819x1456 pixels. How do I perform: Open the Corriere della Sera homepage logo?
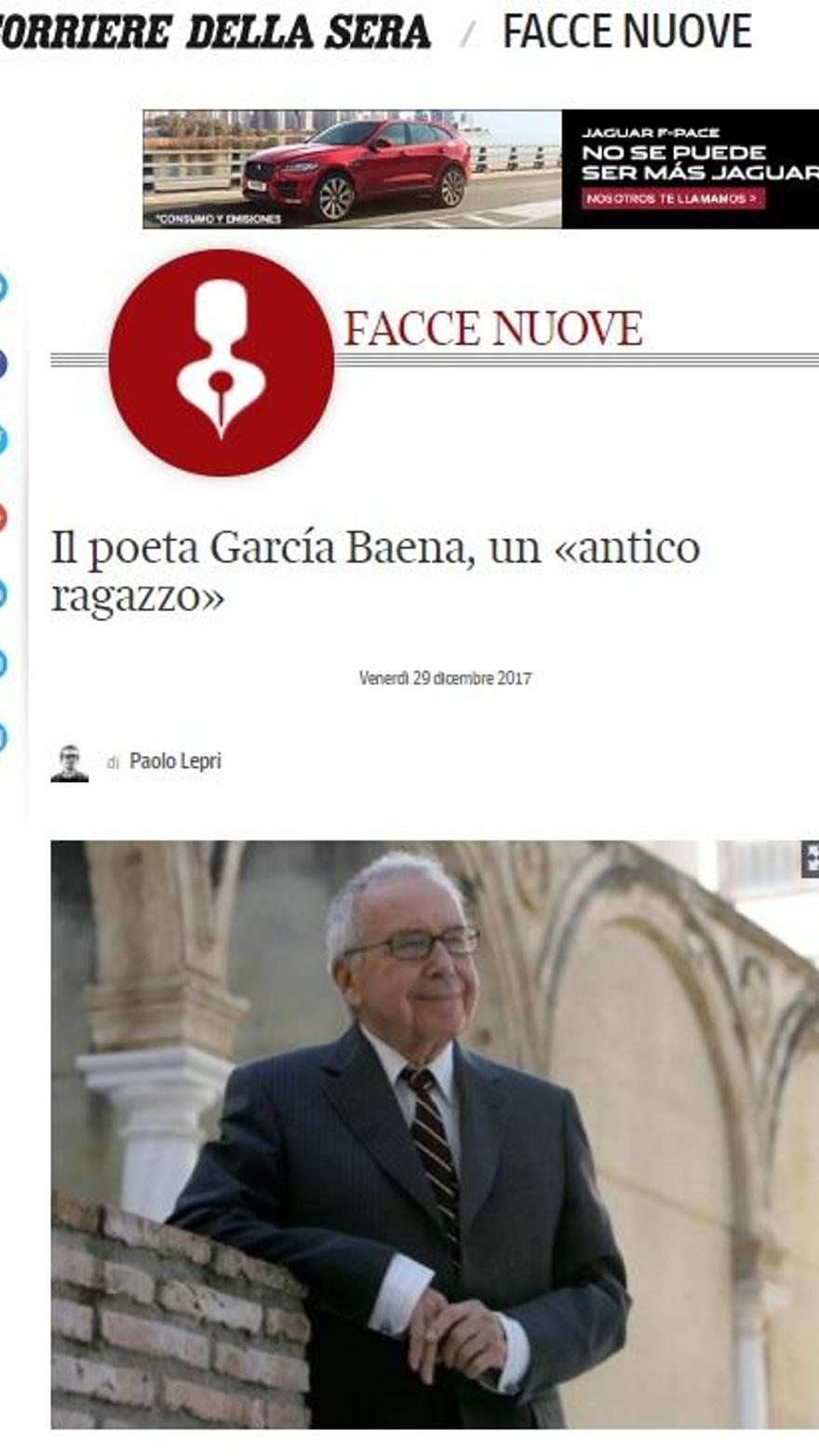tap(215, 33)
